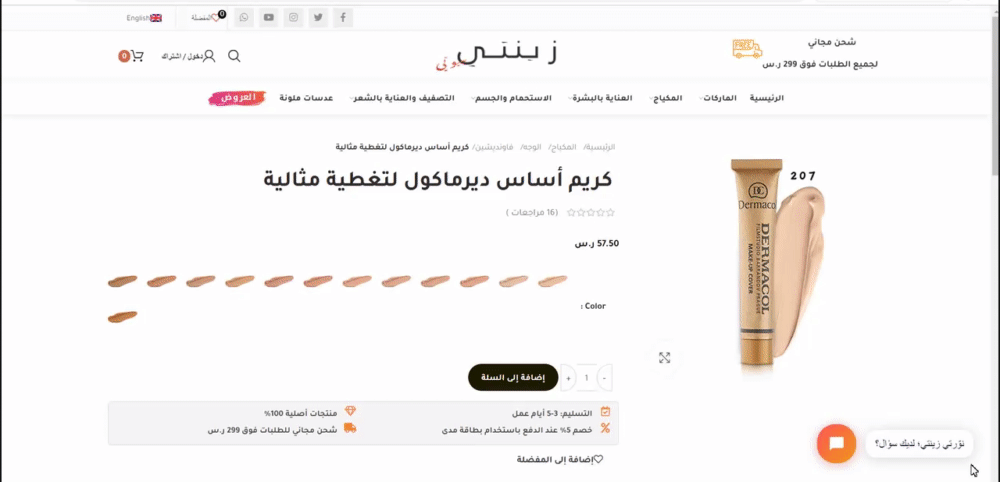Click the truck icon beside شحن مجاني للطلبات
This screenshot has height=482, width=1000.
(x=350, y=428)
